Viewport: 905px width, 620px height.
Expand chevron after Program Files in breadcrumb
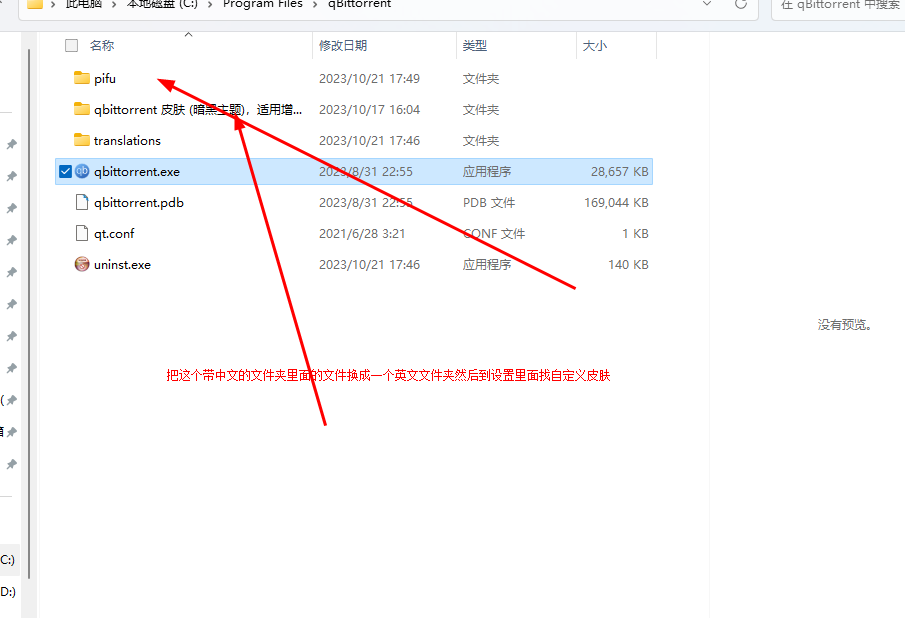[315, 5]
